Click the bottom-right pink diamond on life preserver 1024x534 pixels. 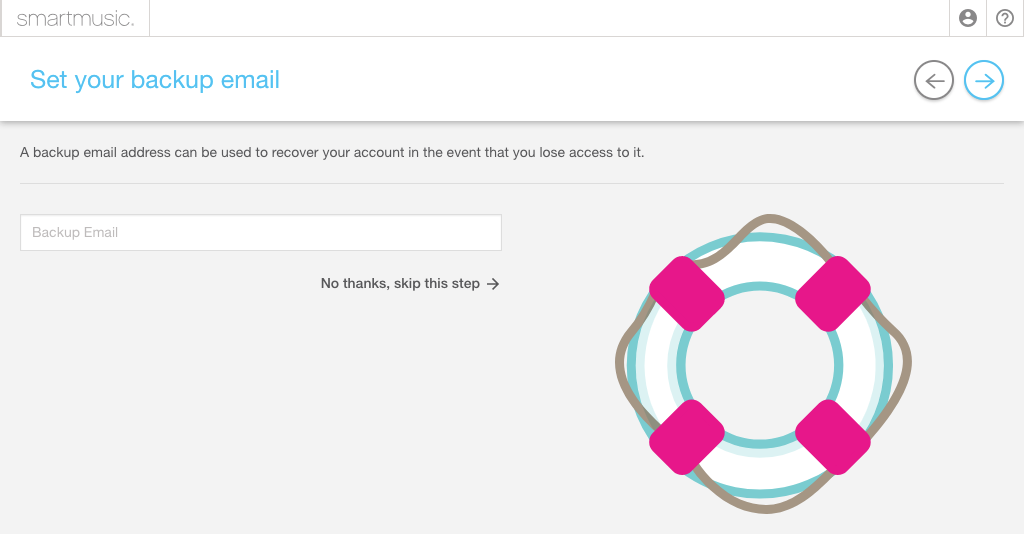coord(833,437)
